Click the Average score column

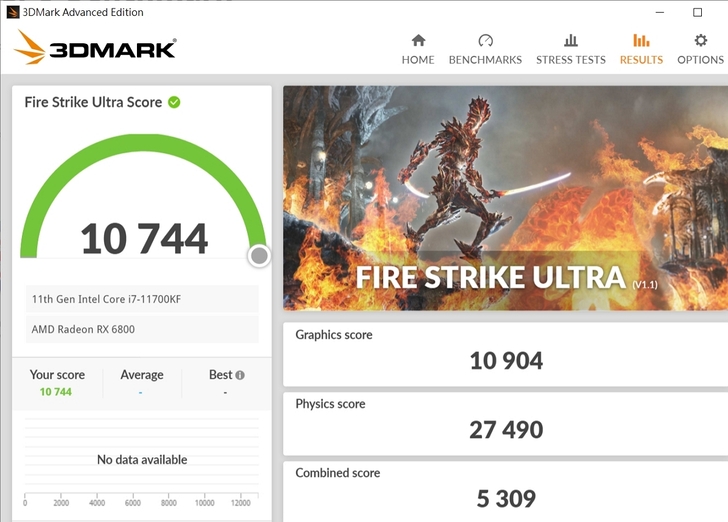coord(141,382)
